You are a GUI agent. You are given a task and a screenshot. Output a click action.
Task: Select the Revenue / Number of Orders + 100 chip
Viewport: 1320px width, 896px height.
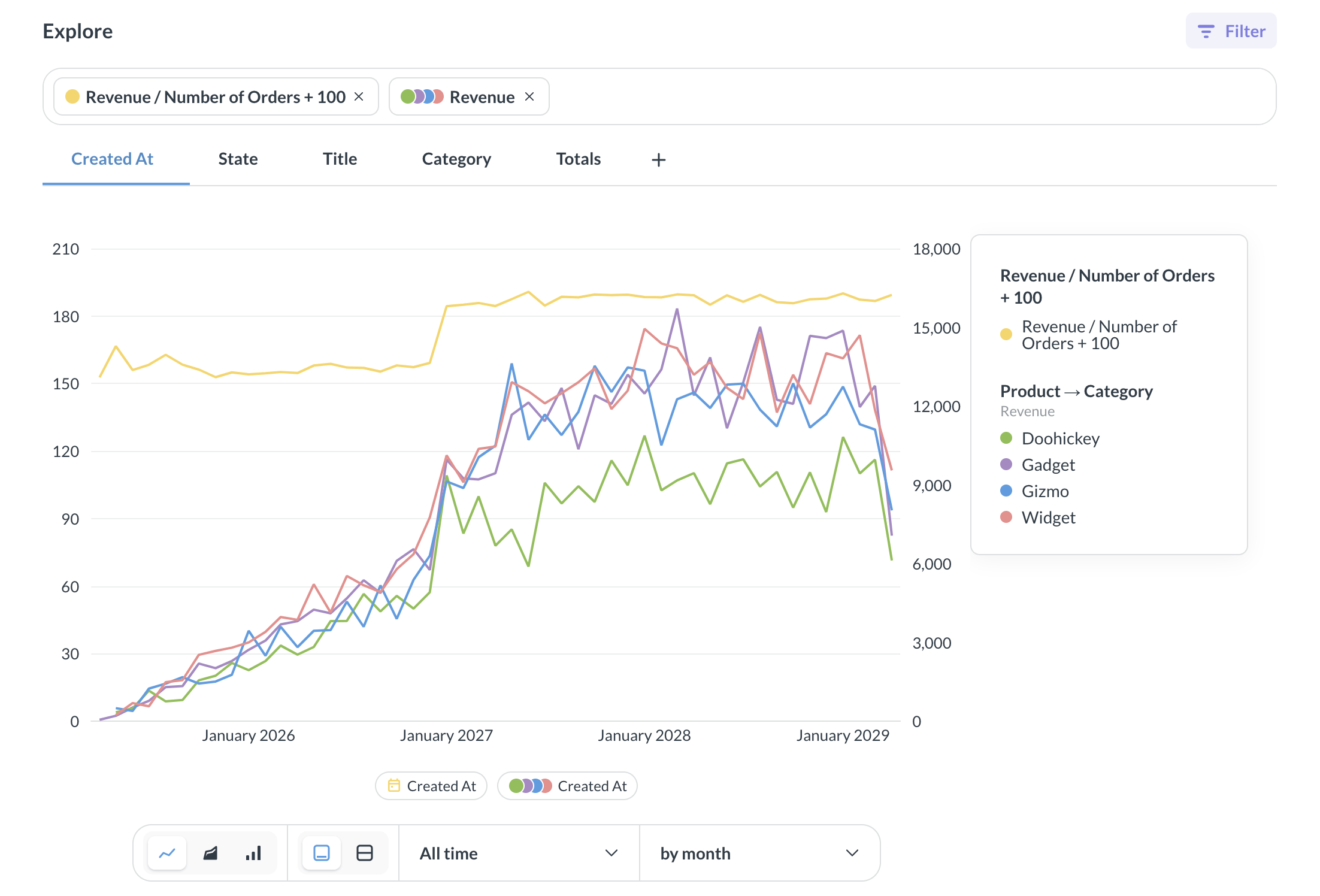point(216,96)
